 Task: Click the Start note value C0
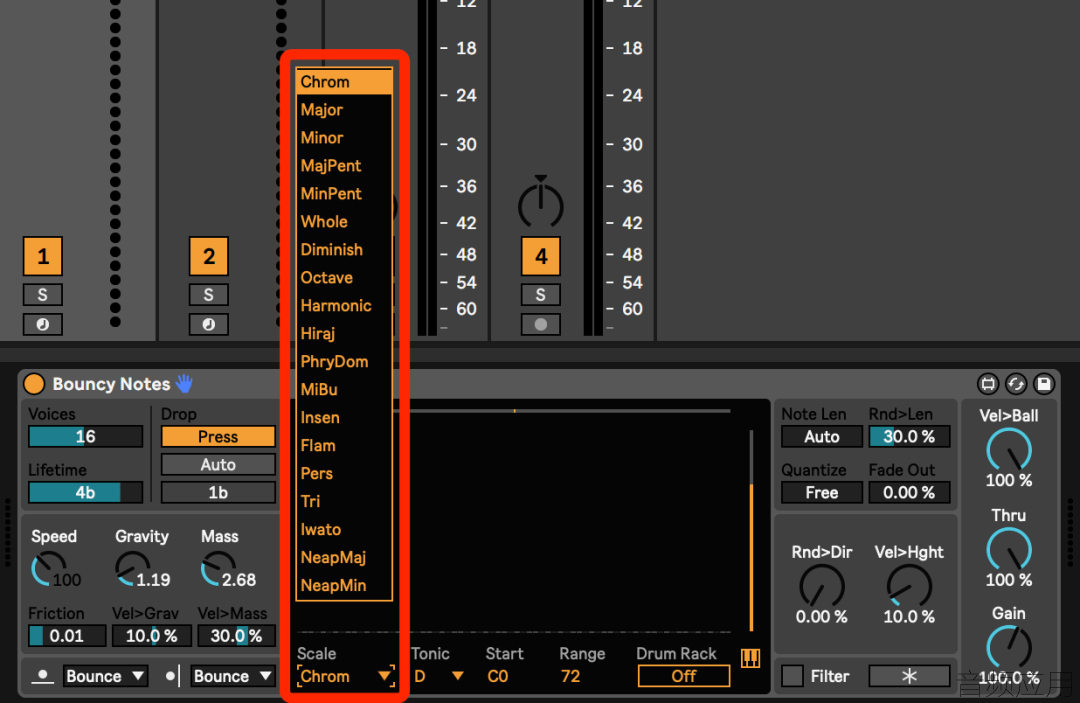(498, 676)
